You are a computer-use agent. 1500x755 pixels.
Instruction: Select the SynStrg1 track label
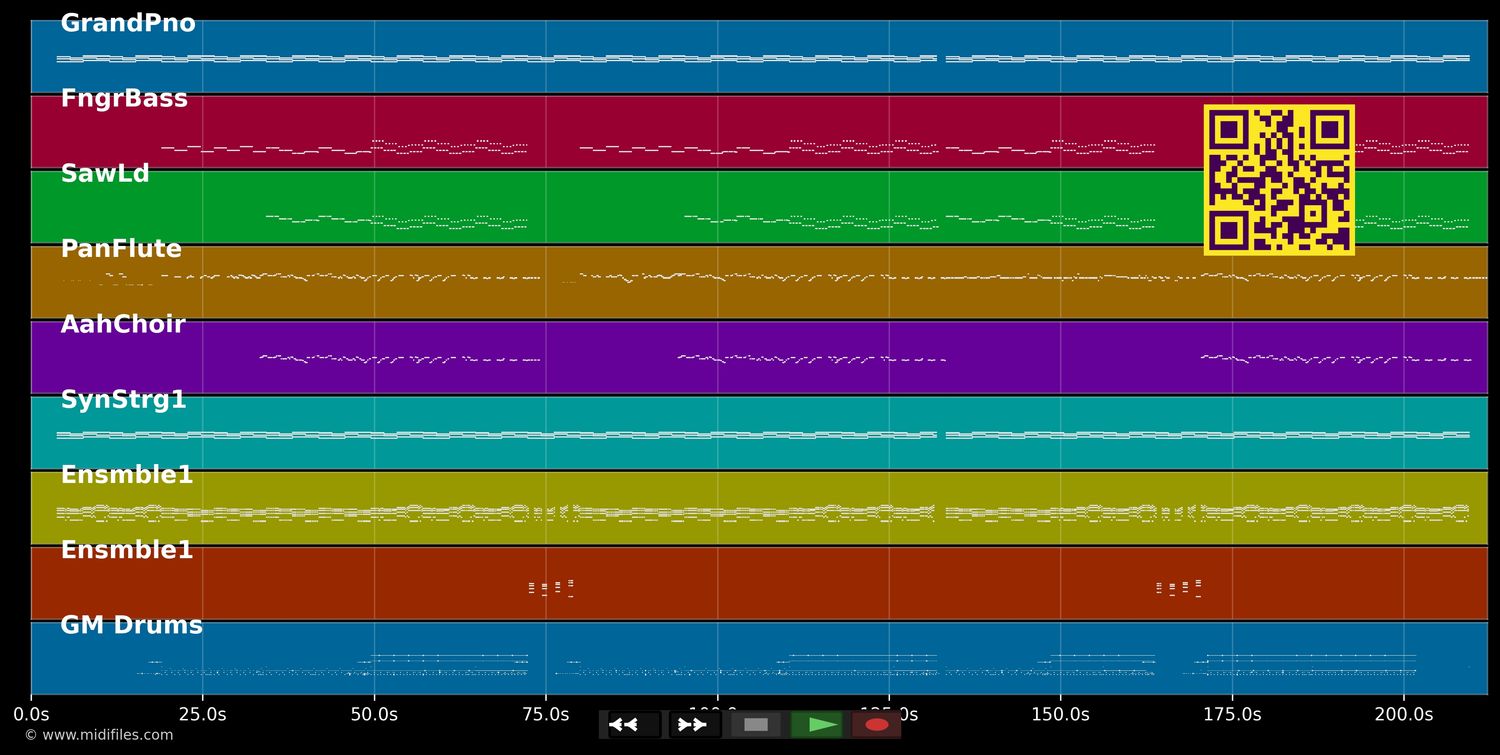(123, 400)
